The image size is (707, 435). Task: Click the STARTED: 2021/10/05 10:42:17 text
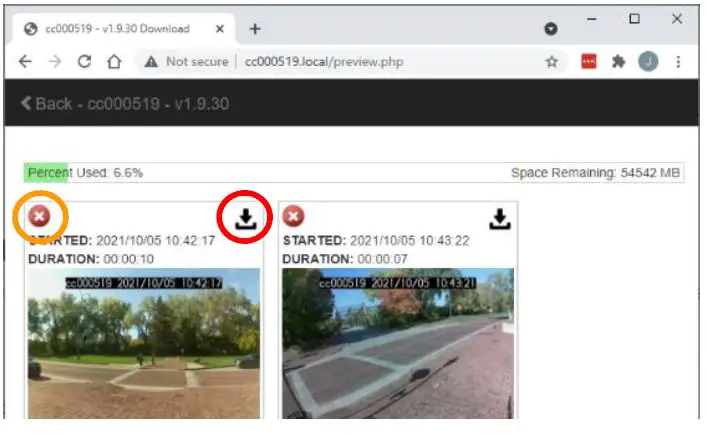pos(122,241)
